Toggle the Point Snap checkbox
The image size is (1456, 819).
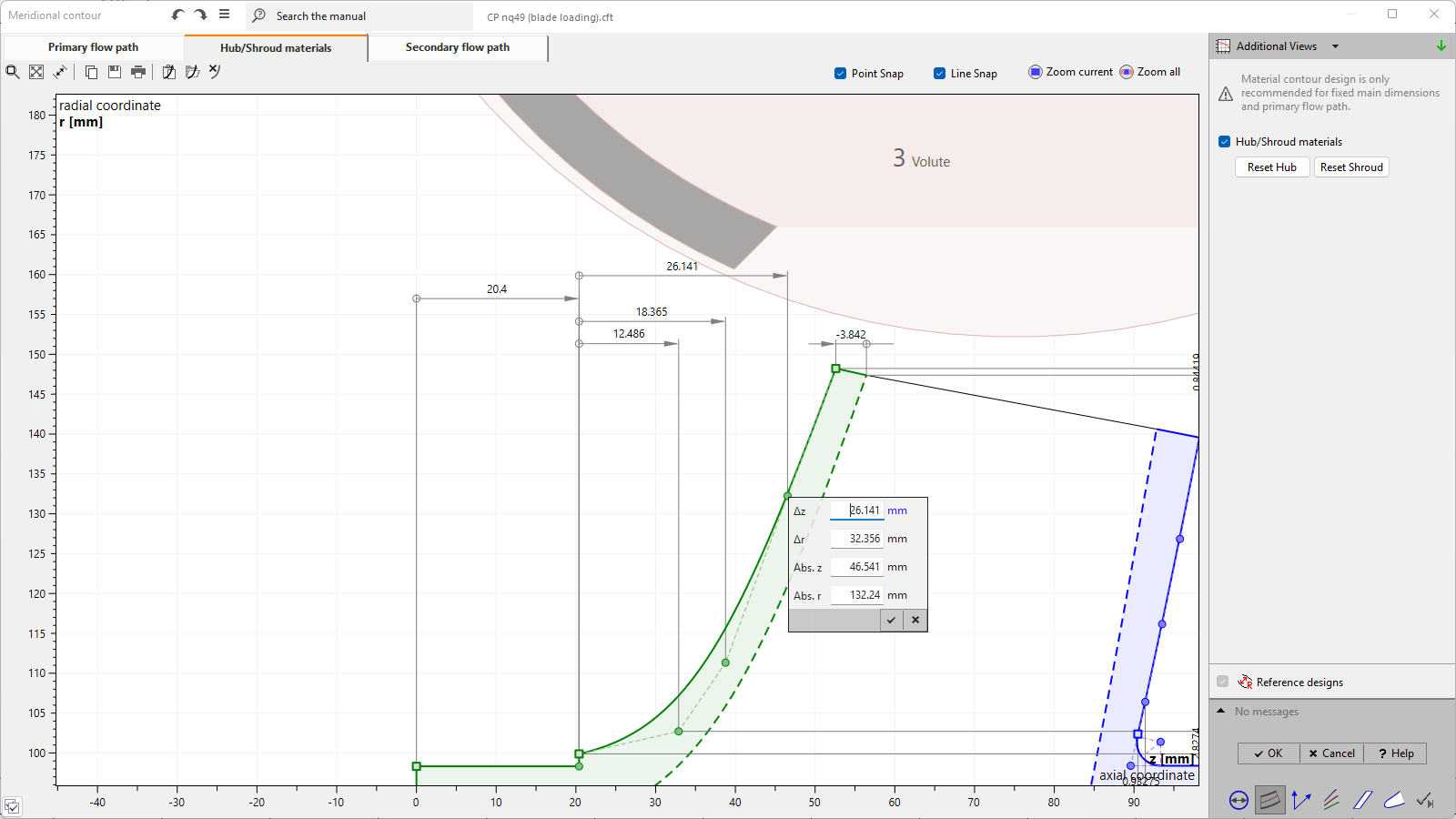point(840,74)
